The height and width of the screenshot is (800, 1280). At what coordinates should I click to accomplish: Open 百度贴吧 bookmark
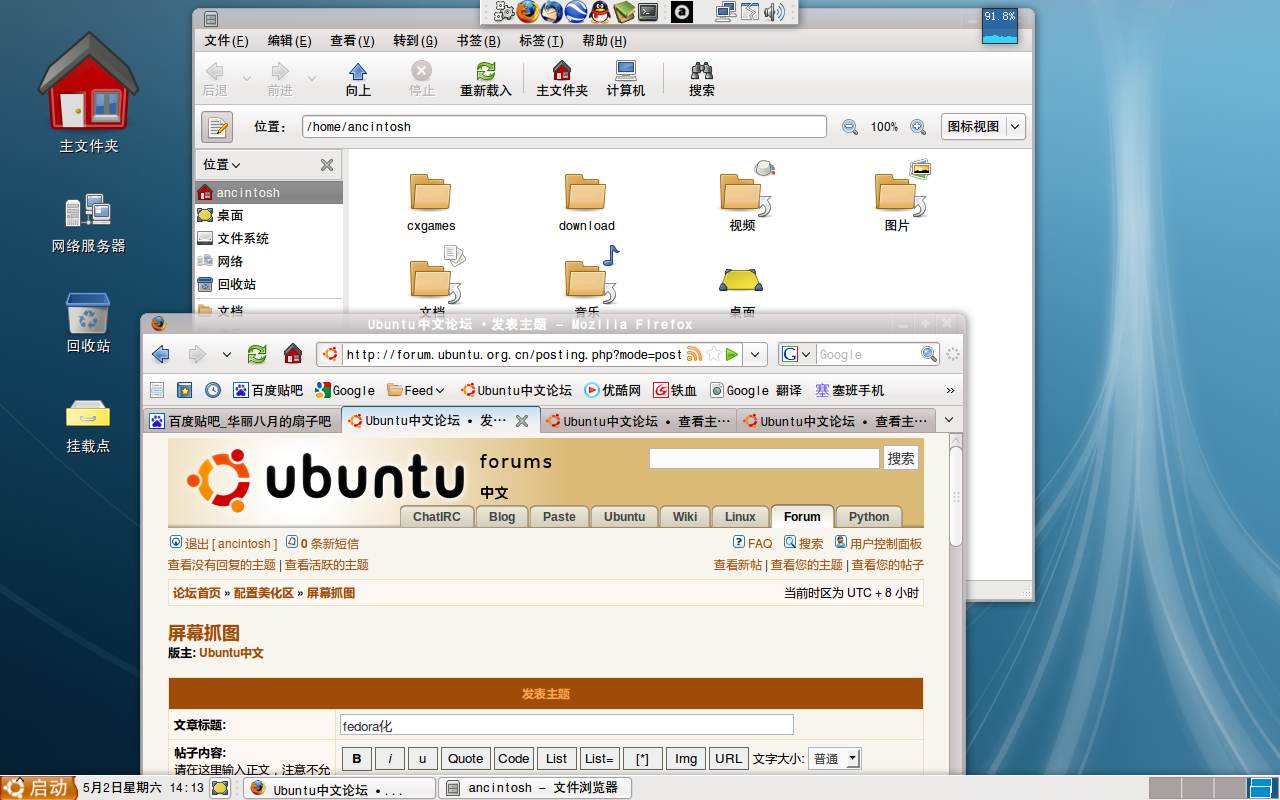coord(268,390)
